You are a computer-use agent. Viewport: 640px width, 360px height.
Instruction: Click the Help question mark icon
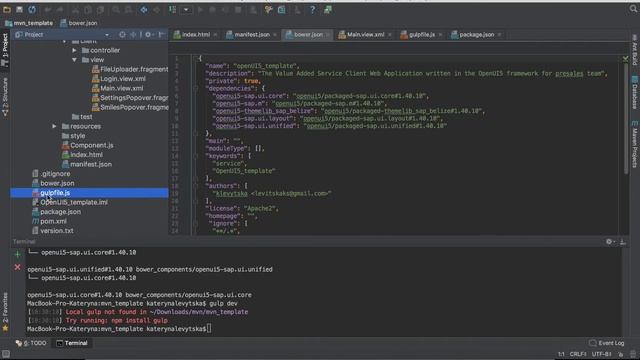tap(312, 9)
